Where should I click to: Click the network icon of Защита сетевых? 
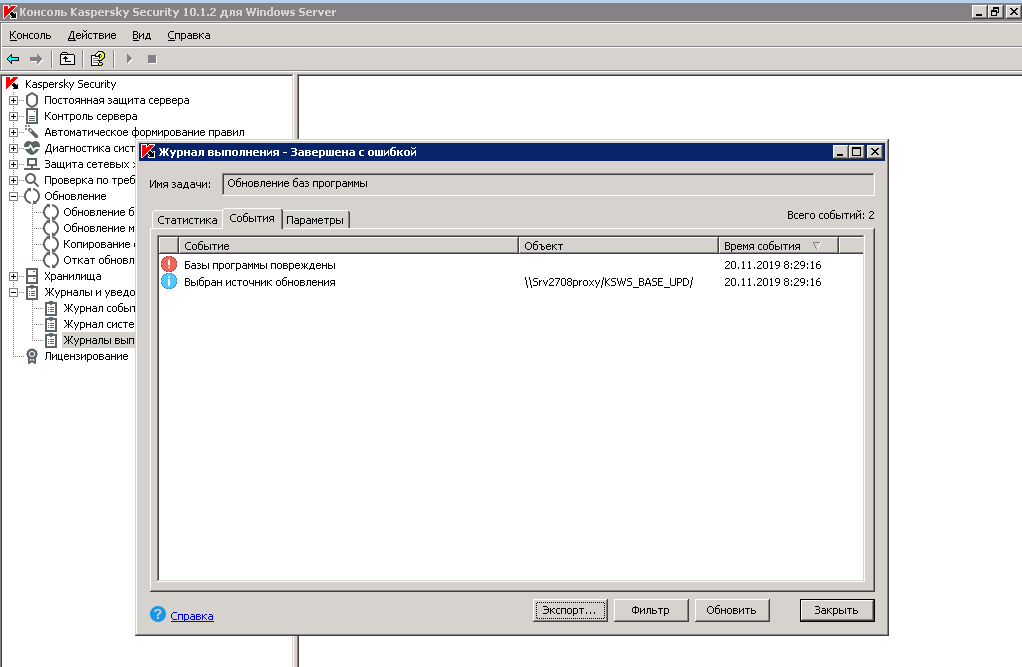tap(32, 164)
